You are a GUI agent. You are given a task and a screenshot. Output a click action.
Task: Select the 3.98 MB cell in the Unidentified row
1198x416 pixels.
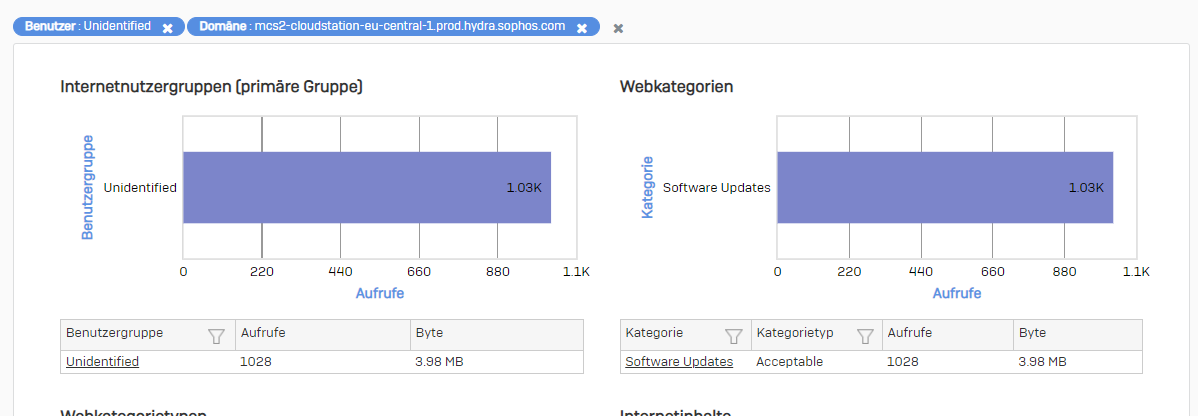click(x=439, y=362)
